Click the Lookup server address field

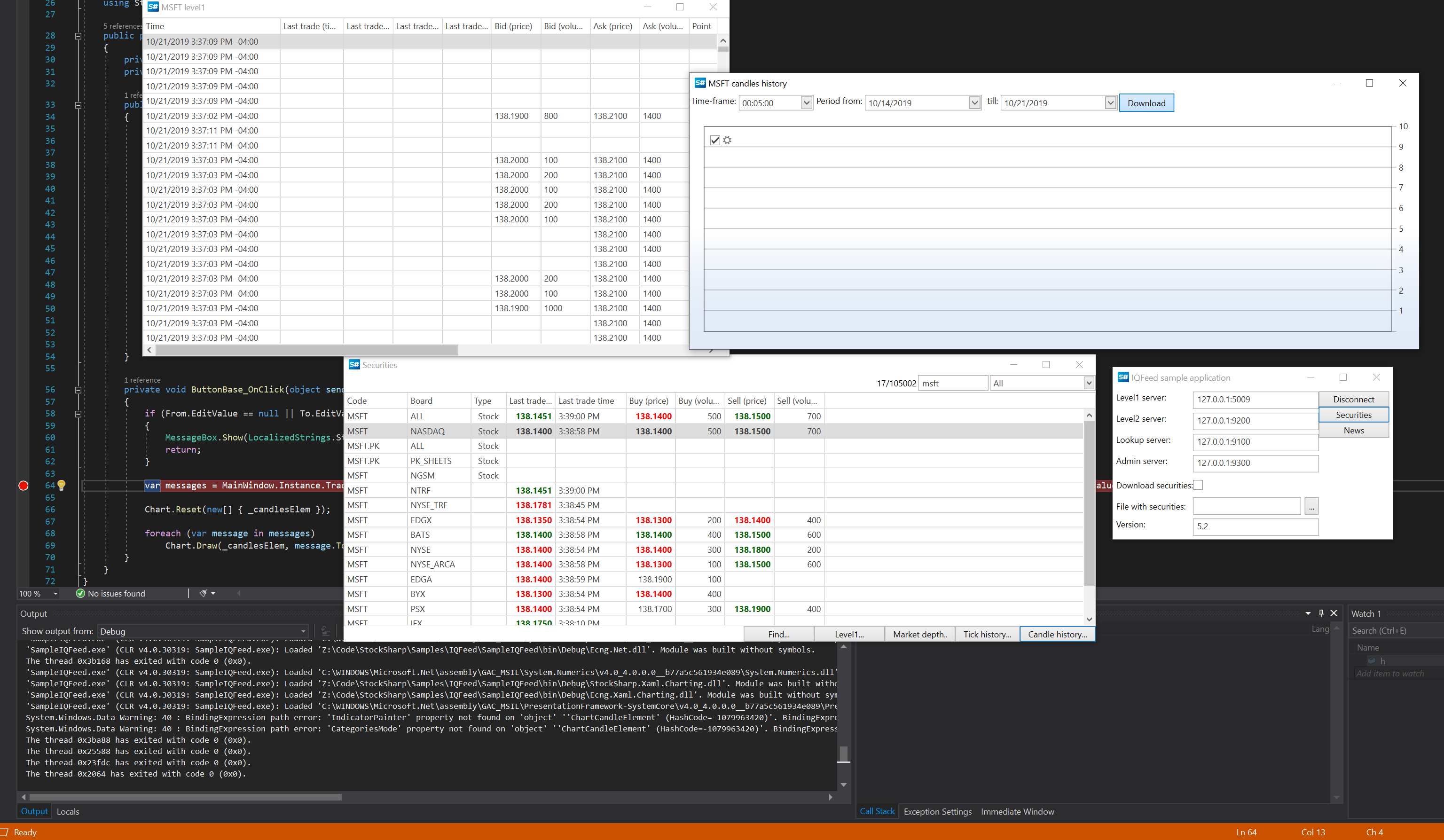tap(1255, 441)
